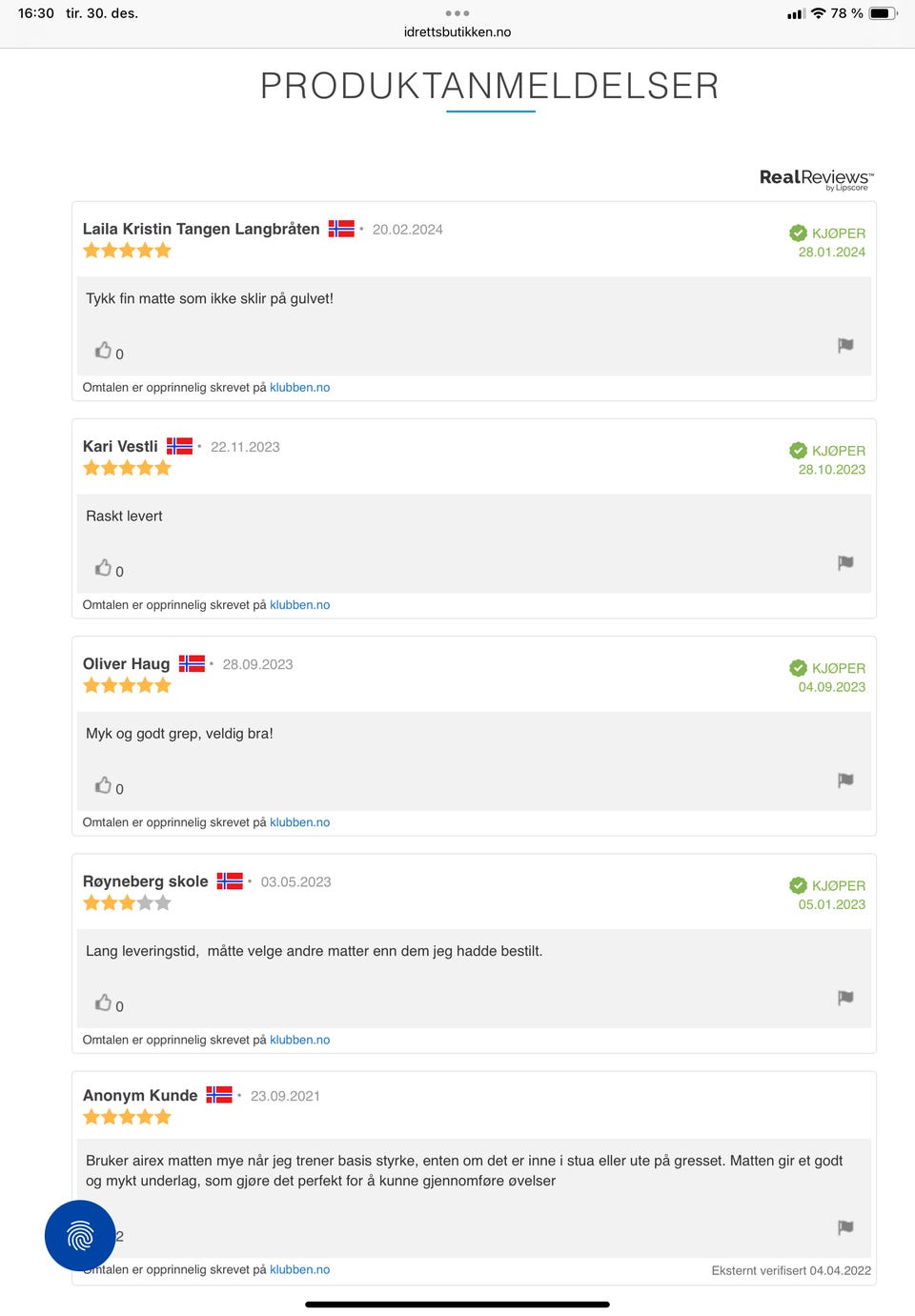Viewport: 915px width, 1316px height.
Task: Click the star rating on Røyneberg skole review
Action: pyautogui.click(x=127, y=902)
